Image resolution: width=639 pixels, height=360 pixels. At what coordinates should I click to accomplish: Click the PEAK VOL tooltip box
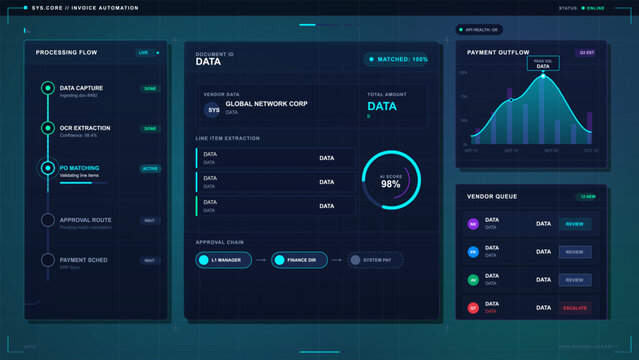pos(543,64)
